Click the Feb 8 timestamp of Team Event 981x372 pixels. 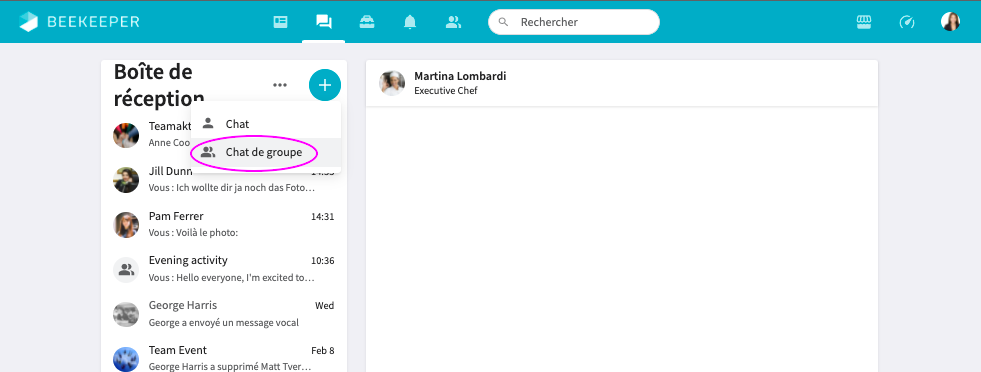coord(323,351)
